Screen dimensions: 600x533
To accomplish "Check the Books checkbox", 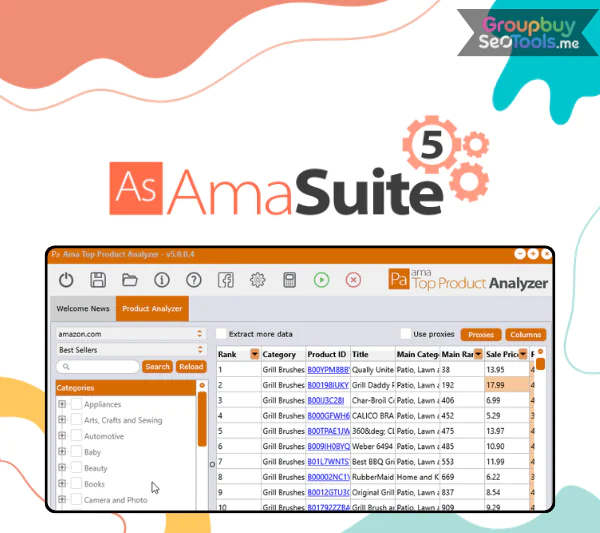I will (77, 484).
